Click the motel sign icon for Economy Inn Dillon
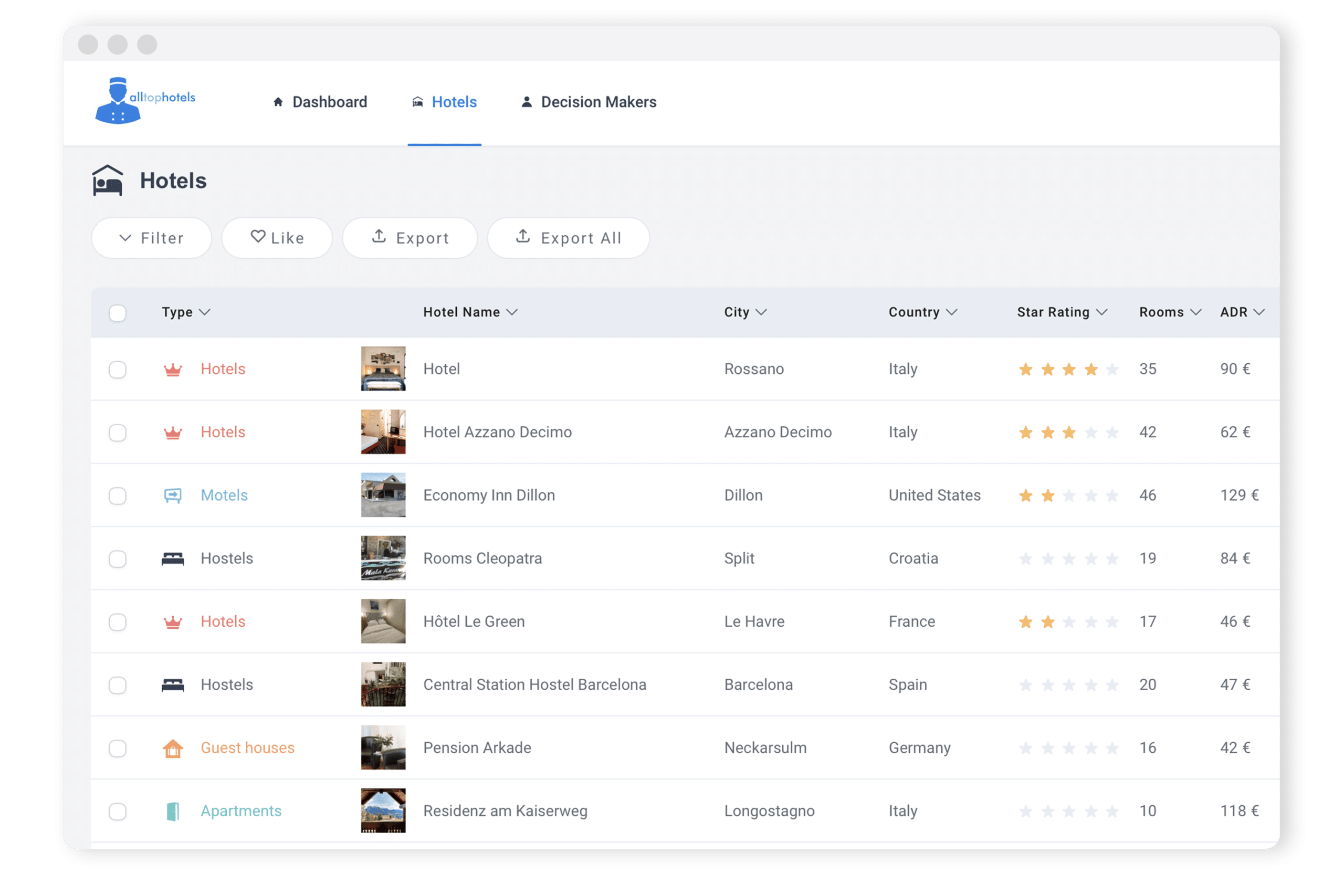This screenshot has width=1344, height=896. (x=173, y=496)
